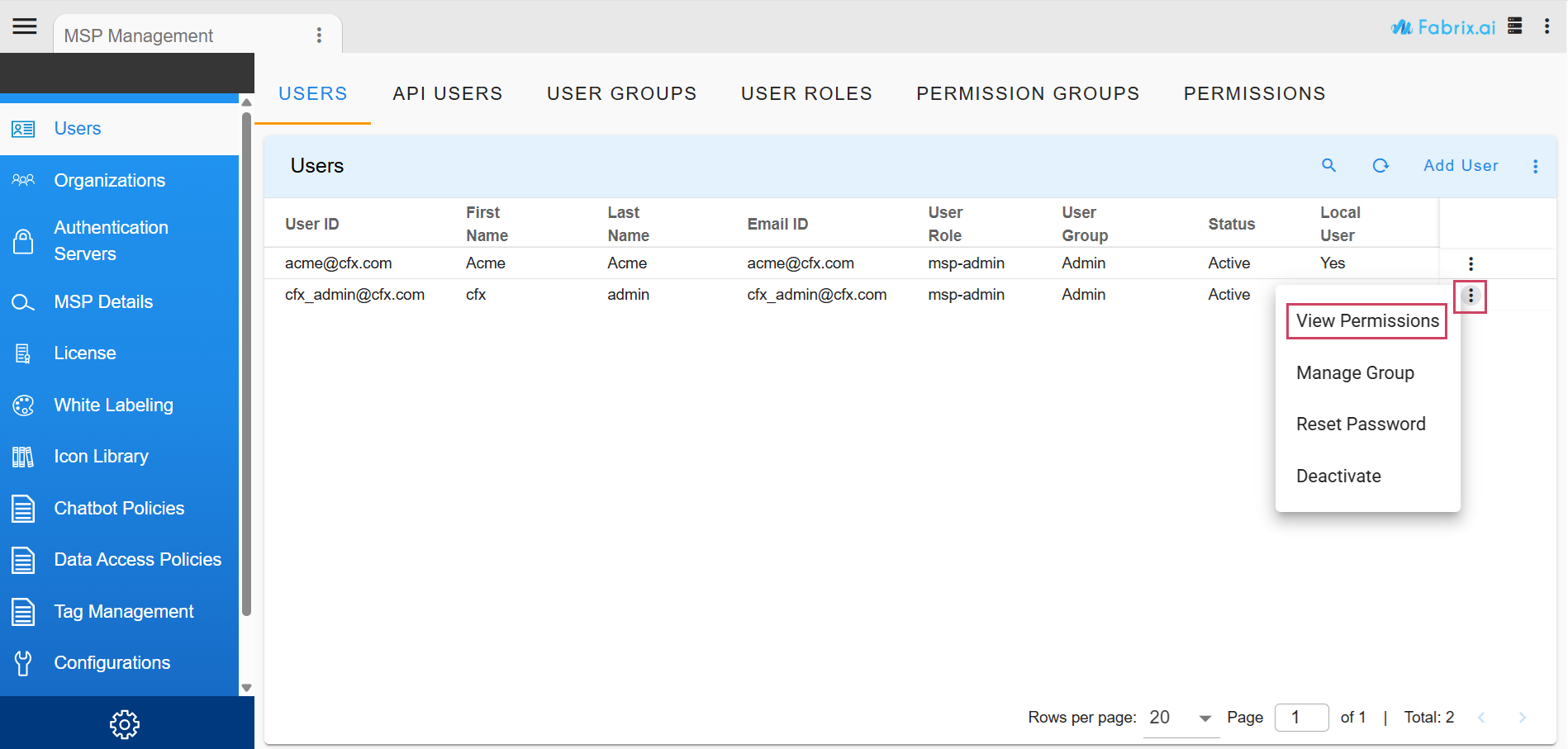This screenshot has height=749, width=1568.
Task: Open actions menu for acme@cfx.com row
Action: point(1471,263)
